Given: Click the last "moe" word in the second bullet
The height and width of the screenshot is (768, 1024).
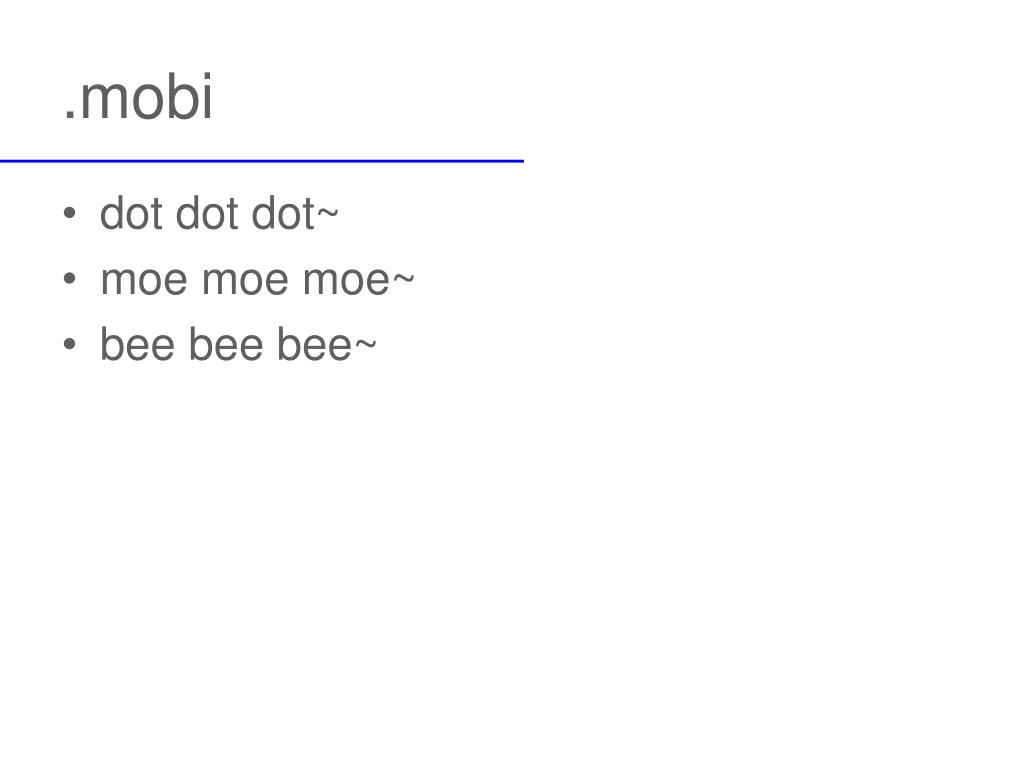Looking at the screenshot, I should point(346,281).
